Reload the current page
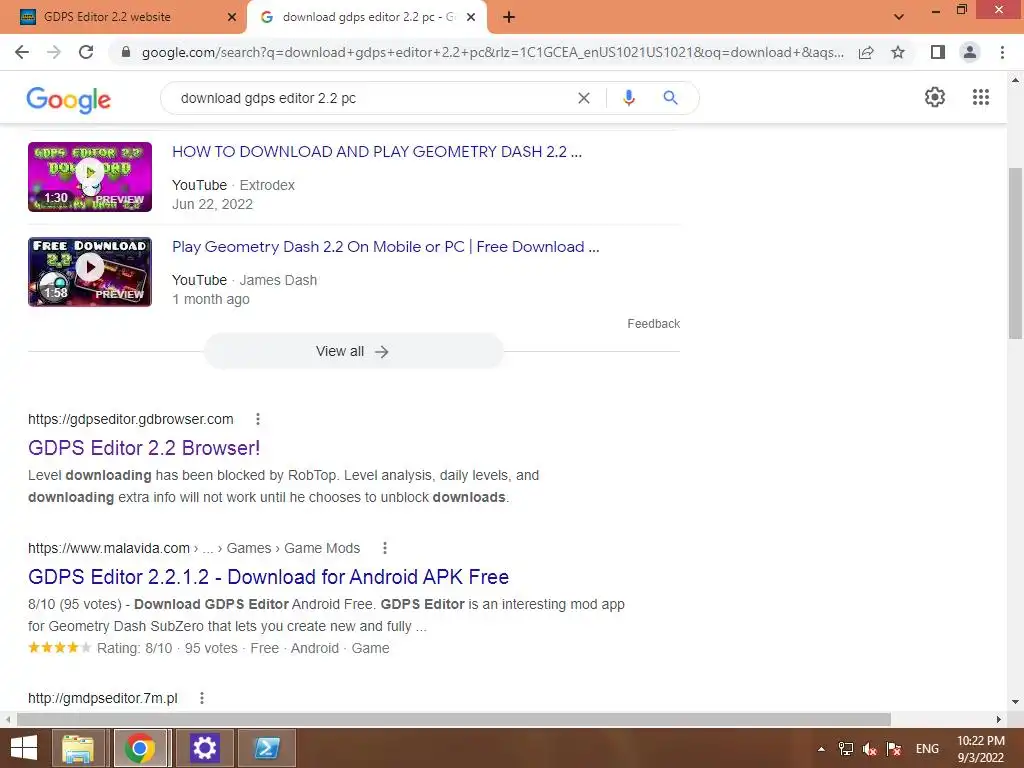The width and height of the screenshot is (1024, 768). [x=86, y=52]
